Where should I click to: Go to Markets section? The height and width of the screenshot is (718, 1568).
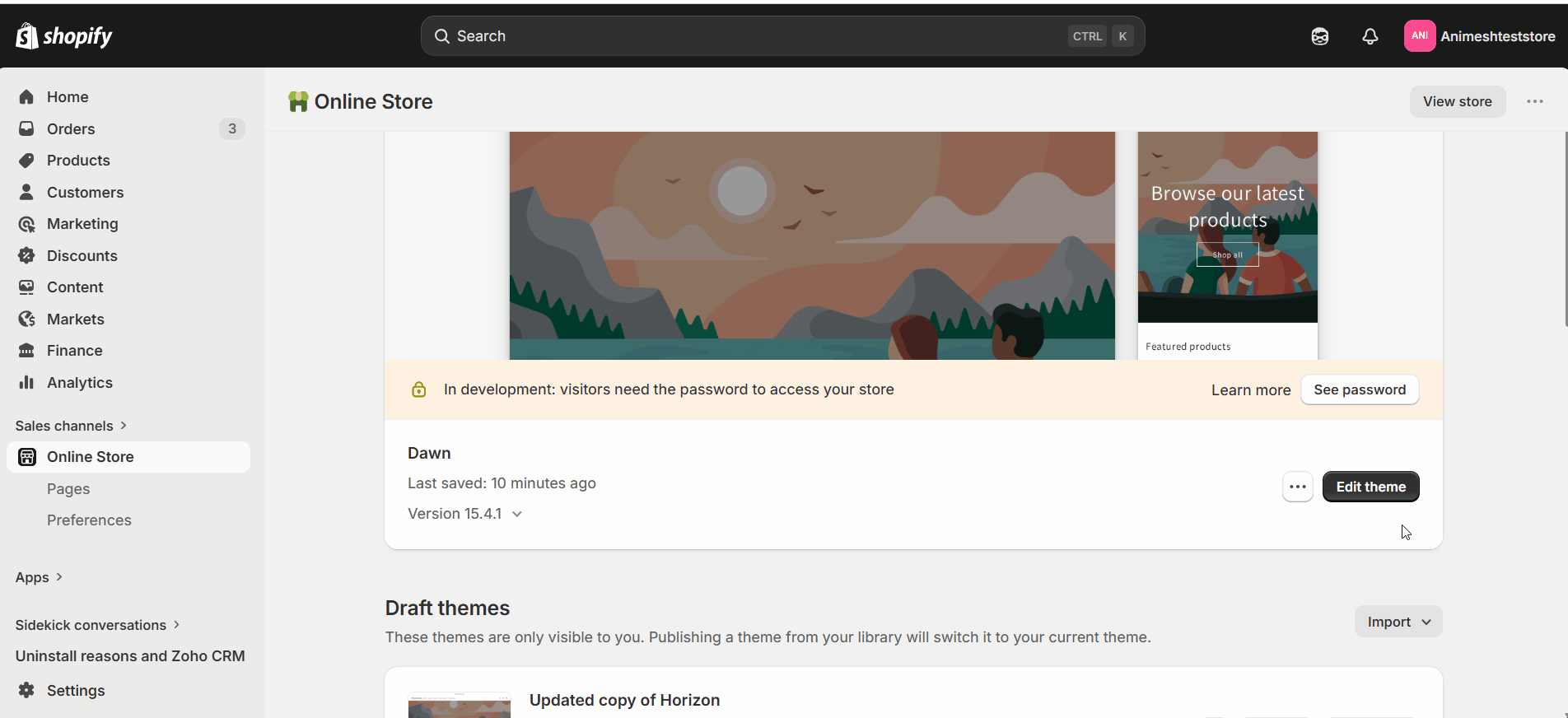point(128,319)
